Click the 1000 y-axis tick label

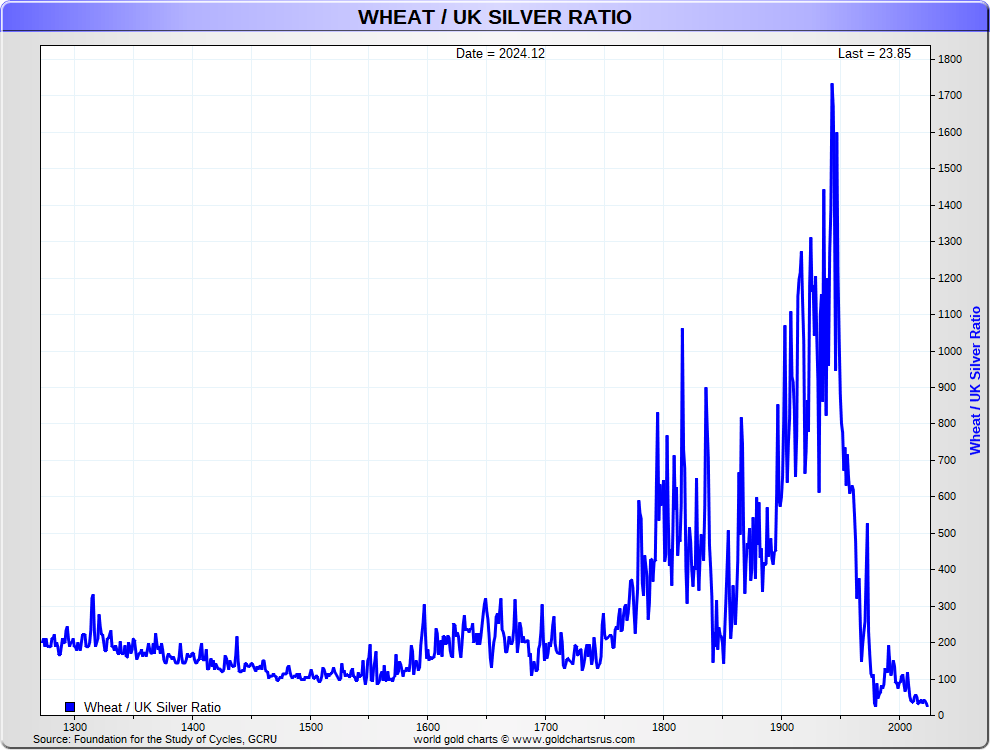(x=949, y=351)
